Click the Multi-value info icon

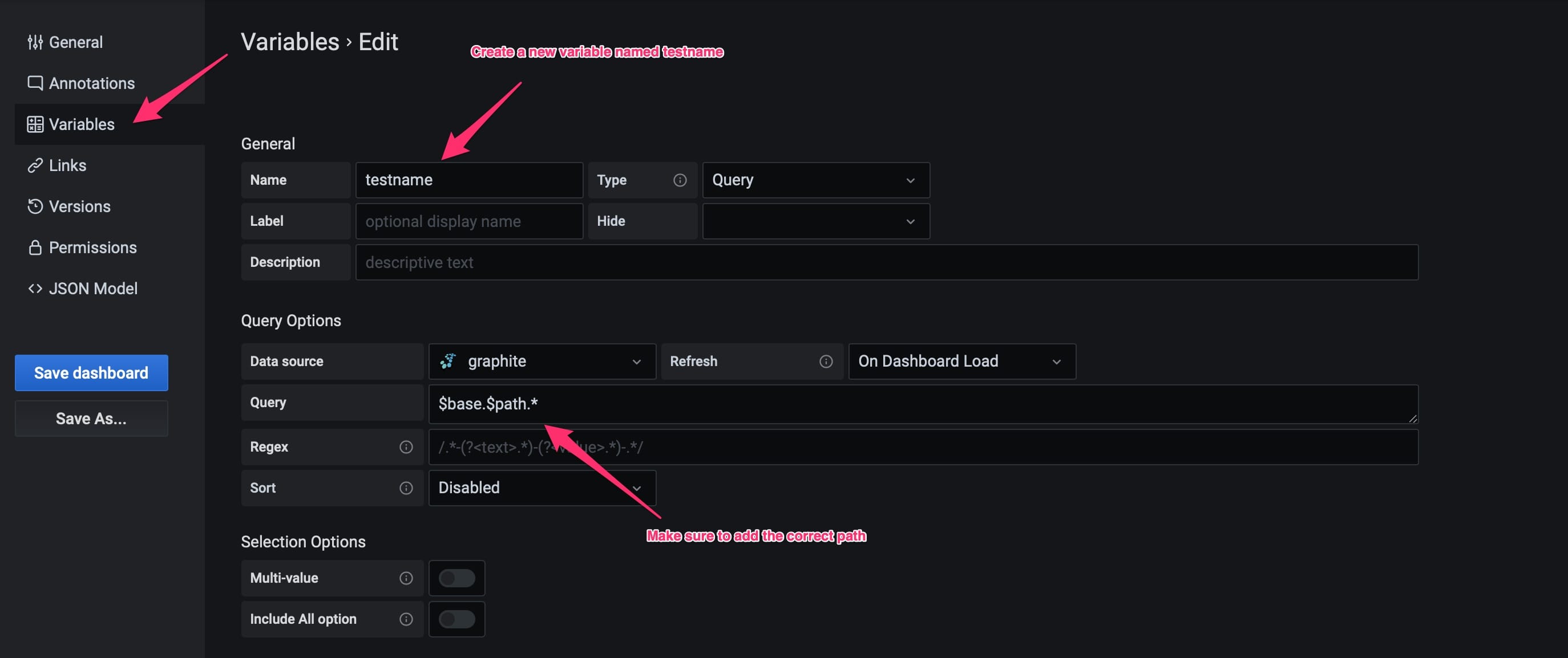[405, 578]
